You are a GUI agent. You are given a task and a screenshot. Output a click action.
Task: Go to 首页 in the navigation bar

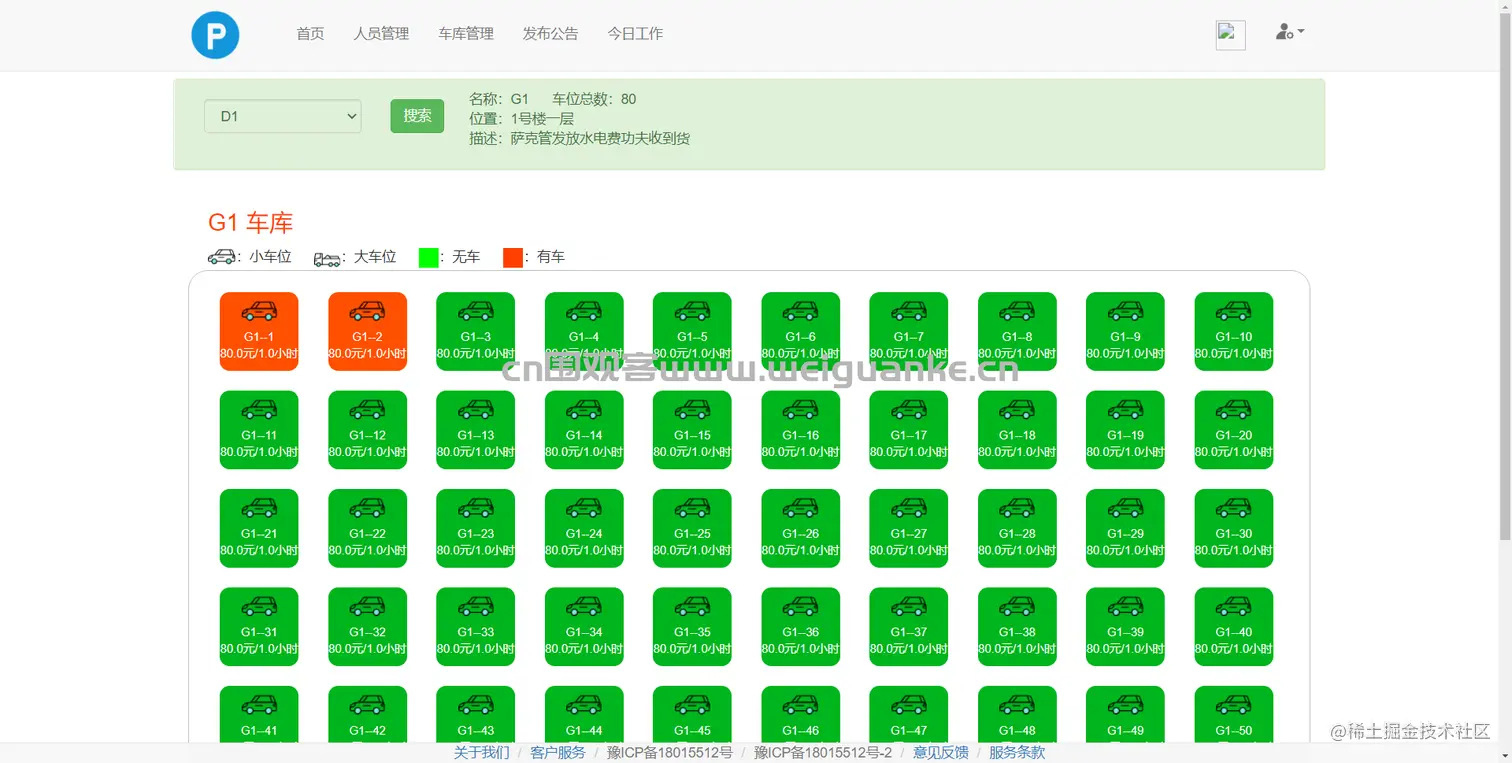pos(310,34)
